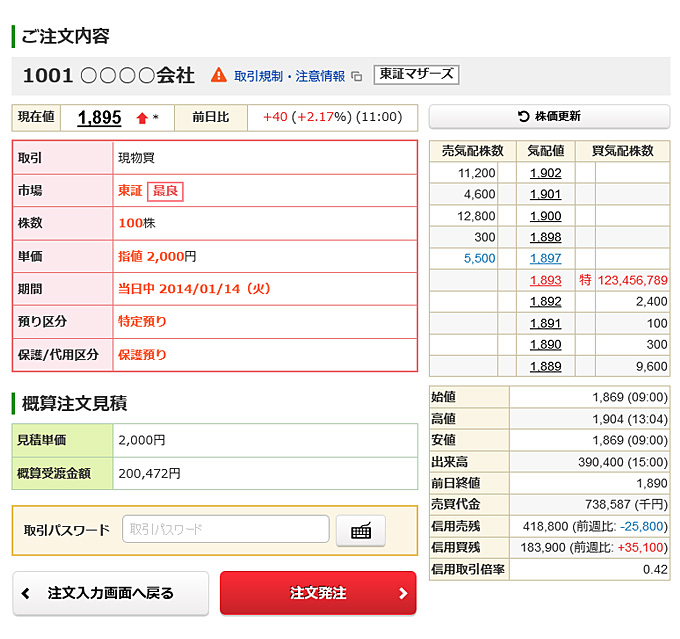Click the 1001 ○○○○会社 stock name
Screen dimensions: 680x639
pyautogui.click(x=108, y=75)
